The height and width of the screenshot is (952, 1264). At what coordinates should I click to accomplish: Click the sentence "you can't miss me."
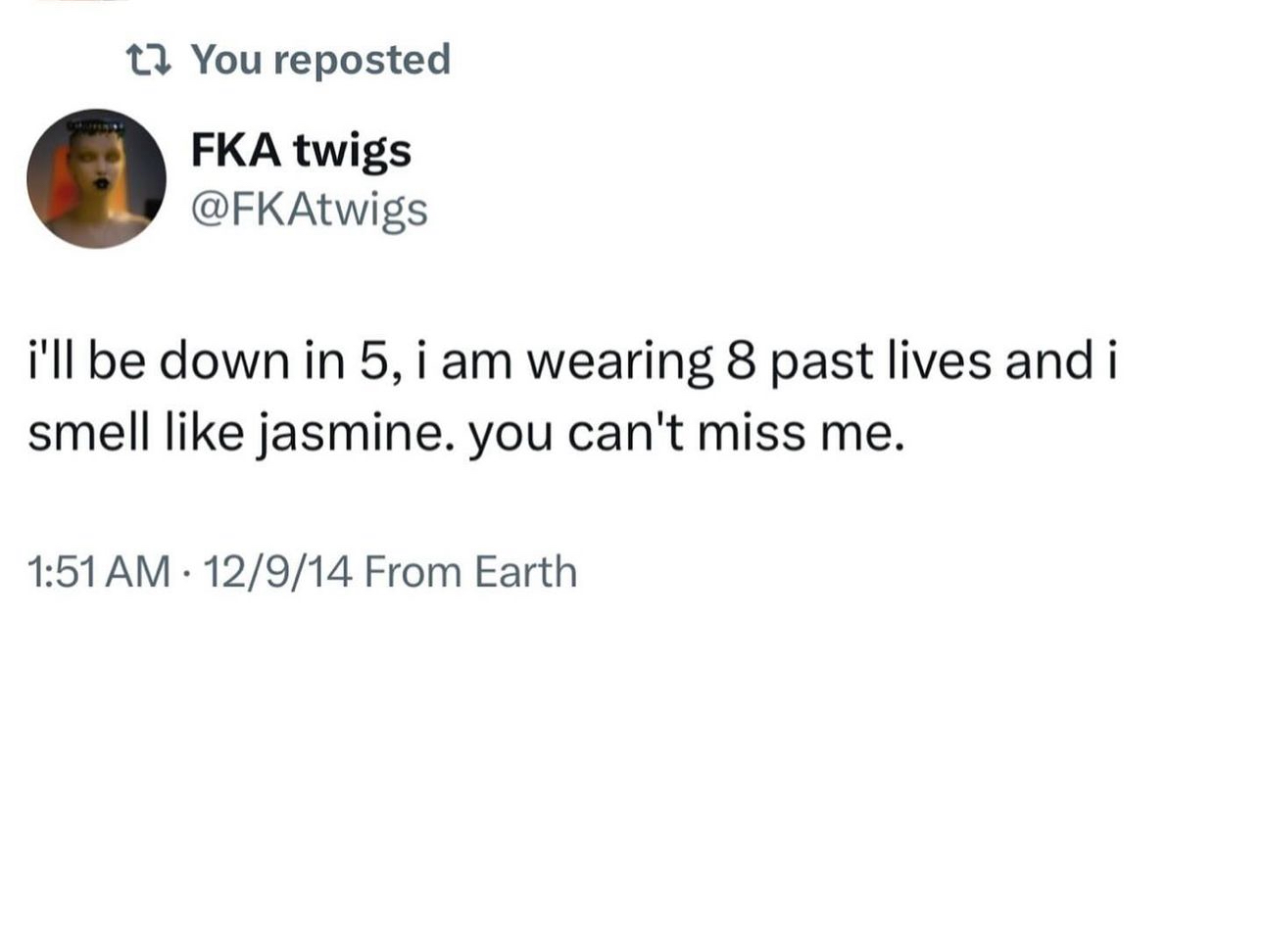[x=683, y=432]
